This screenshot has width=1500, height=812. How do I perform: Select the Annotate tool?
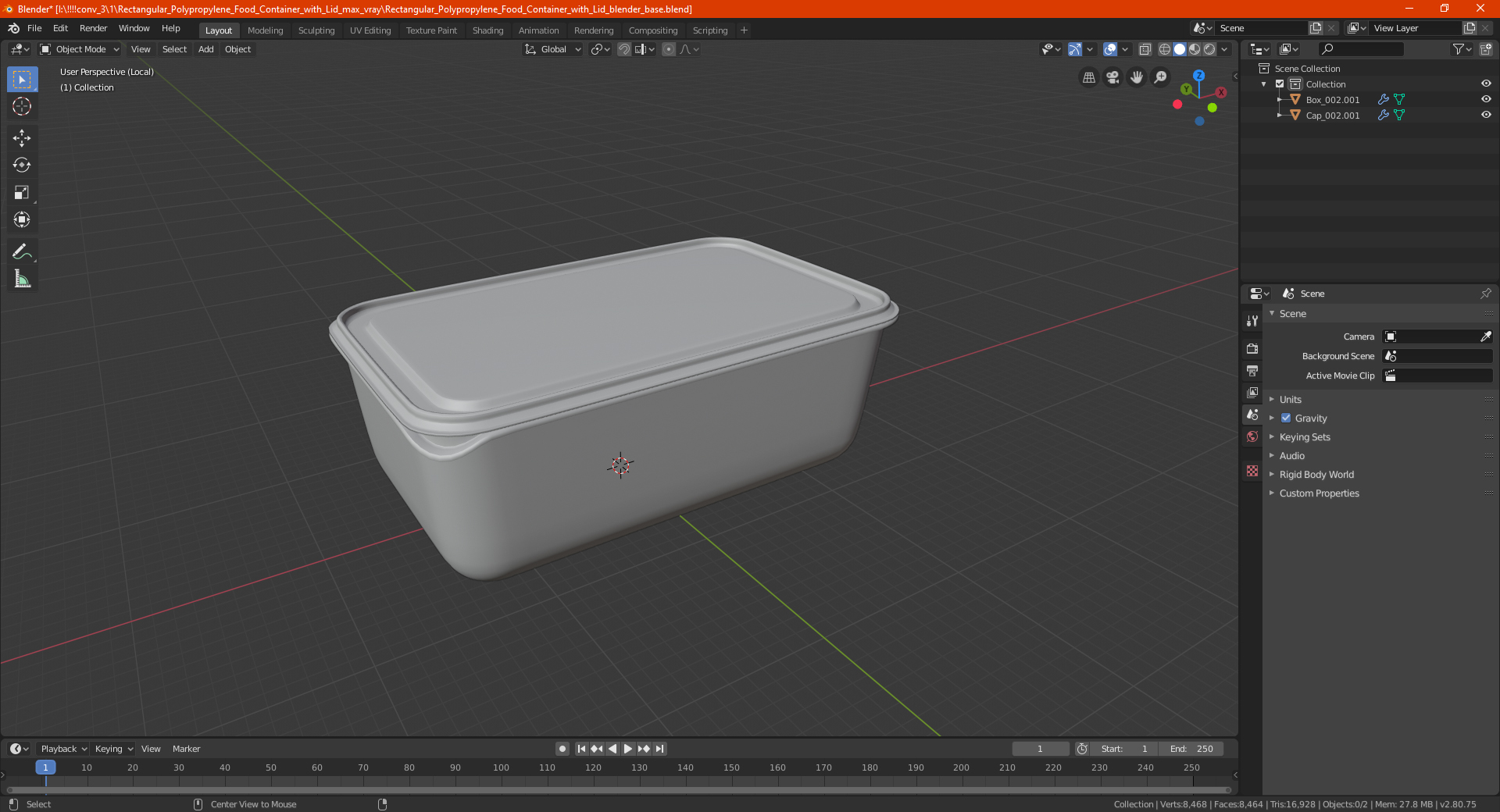point(22,251)
